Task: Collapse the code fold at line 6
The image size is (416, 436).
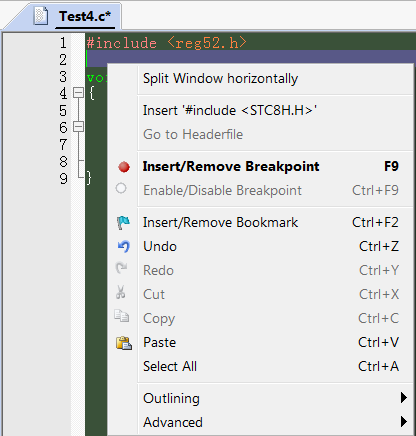Action: point(78,126)
